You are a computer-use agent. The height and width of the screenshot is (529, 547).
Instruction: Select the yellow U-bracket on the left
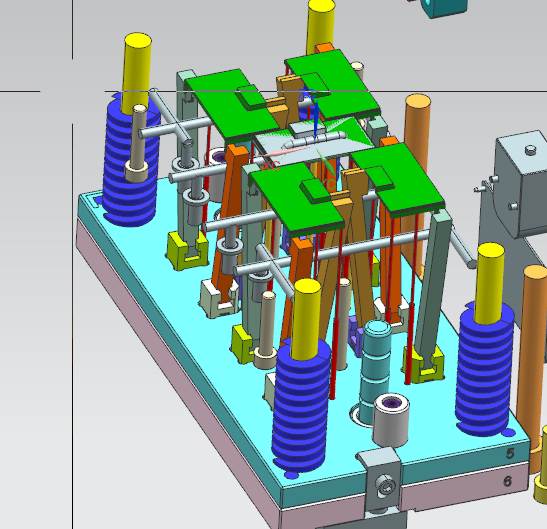[x=188, y=251]
